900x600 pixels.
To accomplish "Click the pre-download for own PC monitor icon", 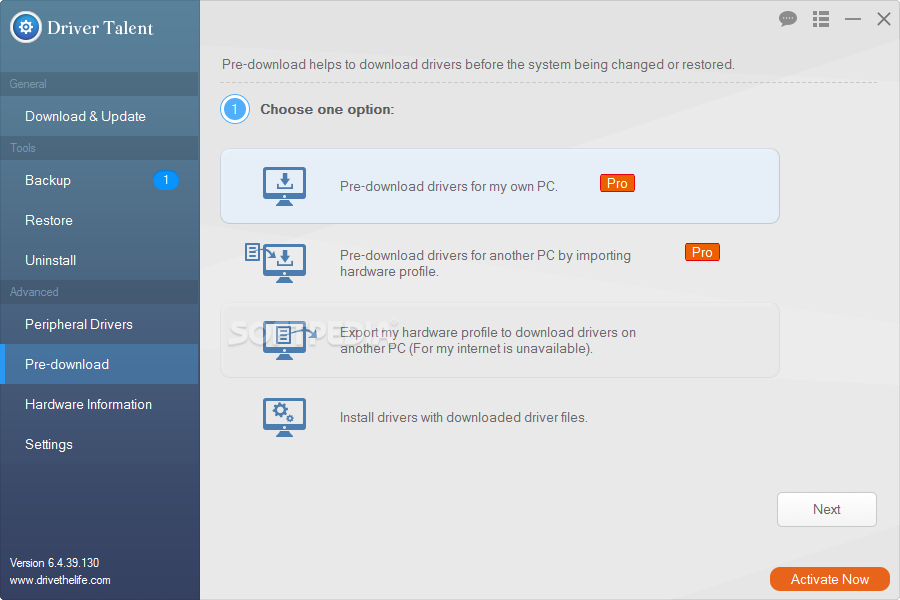I will (284, 186).
